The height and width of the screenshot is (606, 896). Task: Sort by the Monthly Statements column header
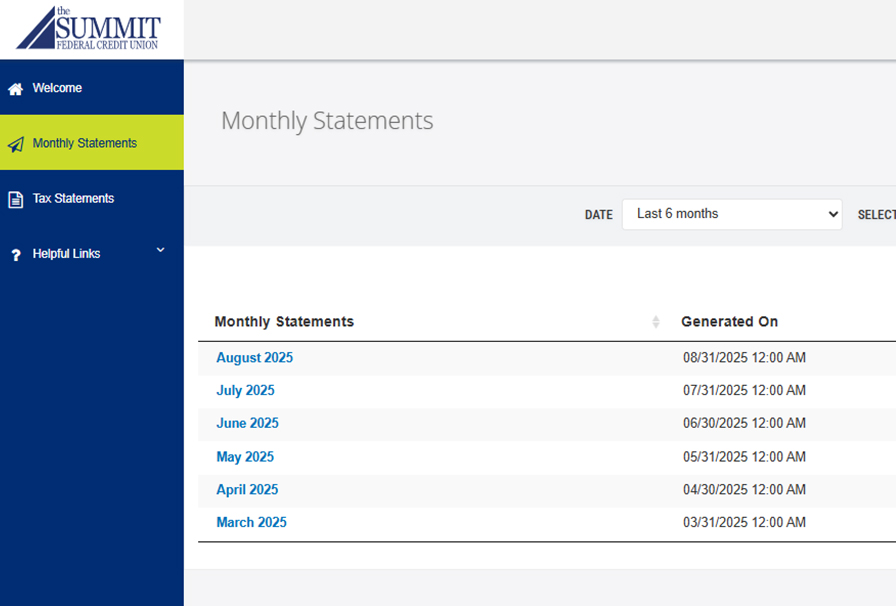[x=284, y=322]
